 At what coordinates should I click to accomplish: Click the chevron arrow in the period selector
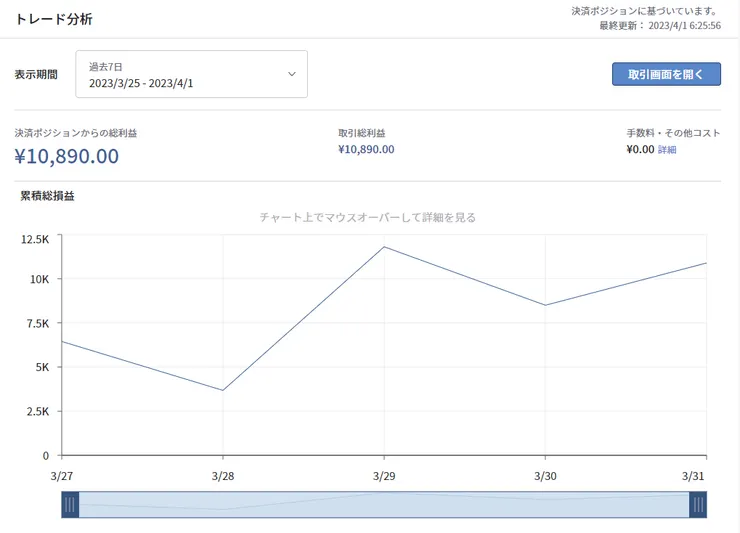point(292,74)
